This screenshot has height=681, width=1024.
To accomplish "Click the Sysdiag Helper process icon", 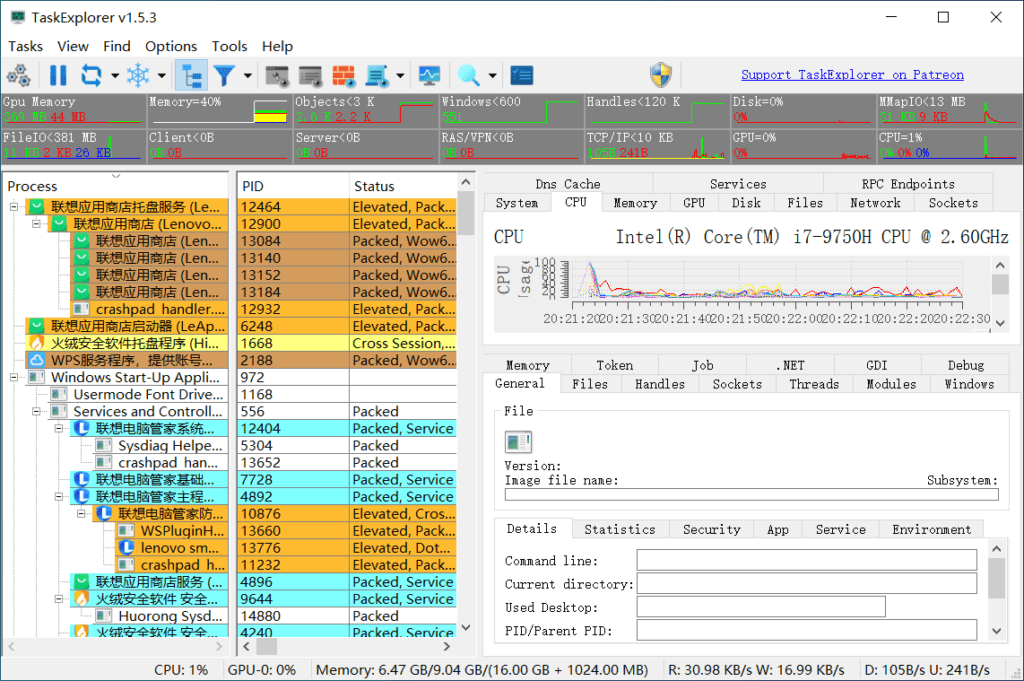I will pos(103,445).
